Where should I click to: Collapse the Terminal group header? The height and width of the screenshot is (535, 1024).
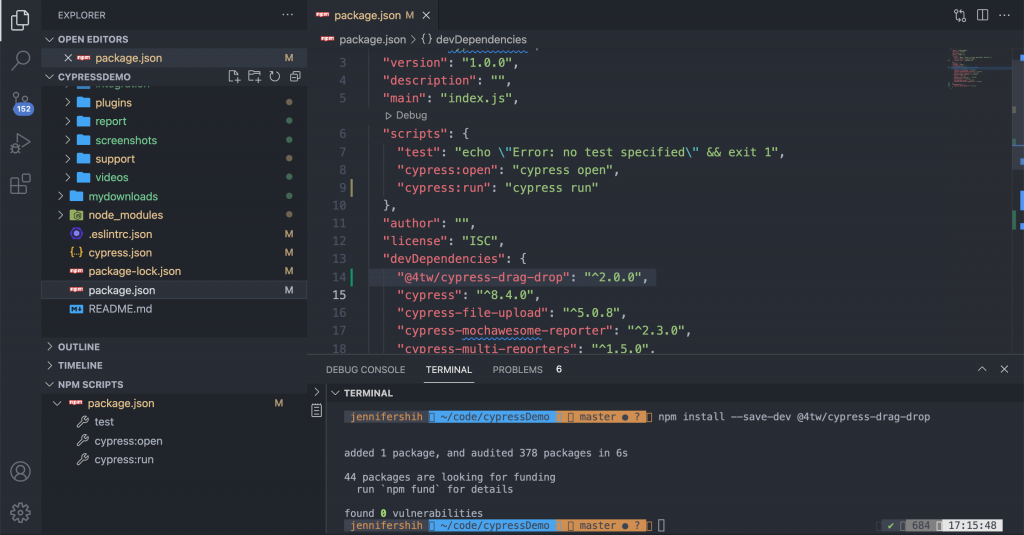(x=335, y=393)
